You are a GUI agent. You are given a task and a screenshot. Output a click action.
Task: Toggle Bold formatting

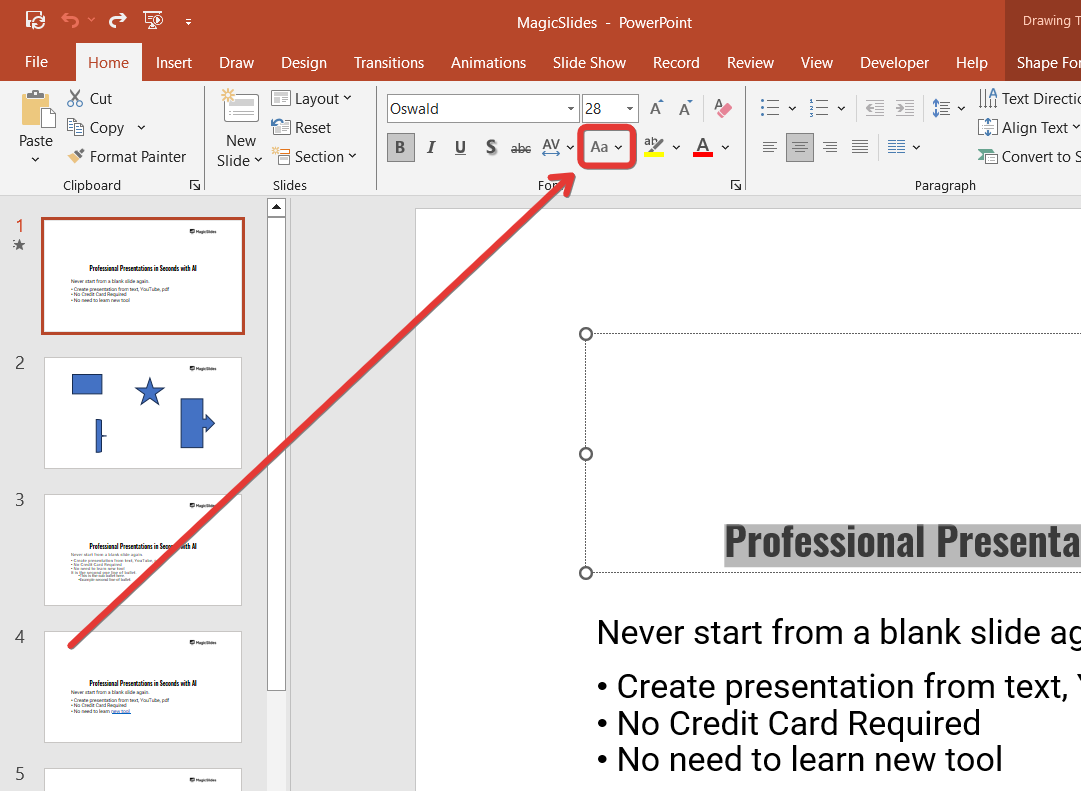click(400, 148)
